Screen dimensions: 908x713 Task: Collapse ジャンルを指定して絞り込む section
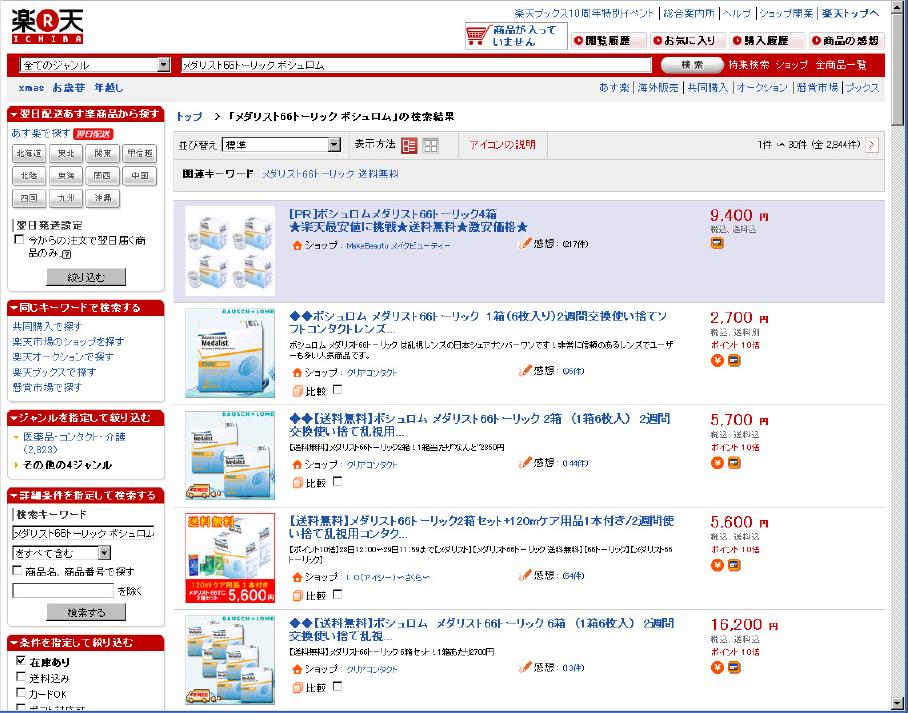[x=86, y=418]
